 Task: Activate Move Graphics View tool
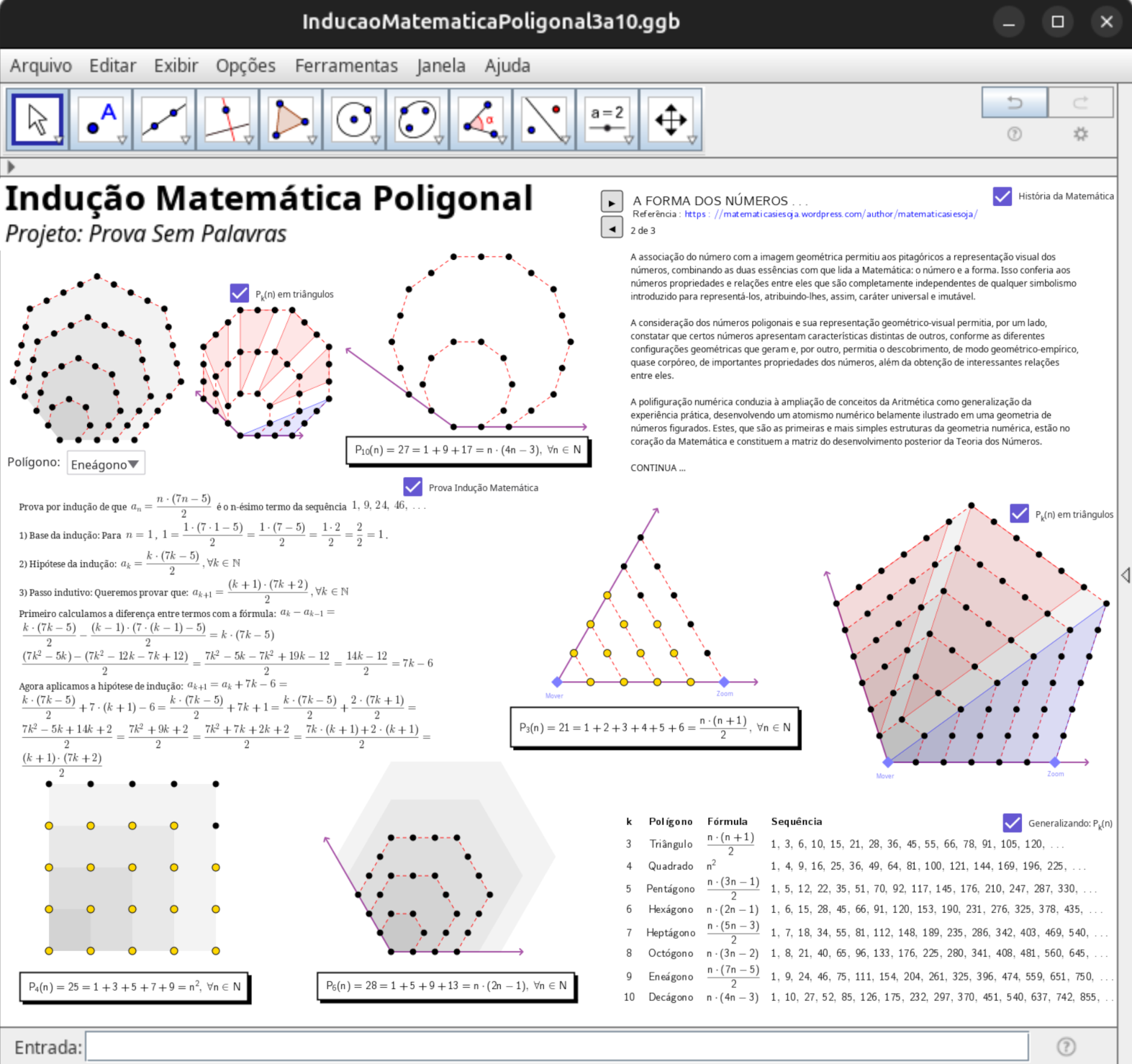(671, 120)
